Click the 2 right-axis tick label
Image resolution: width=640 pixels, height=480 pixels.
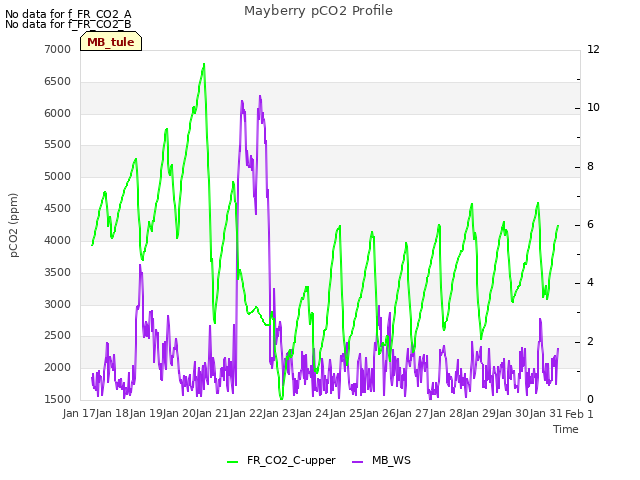(x=590, y=341)
